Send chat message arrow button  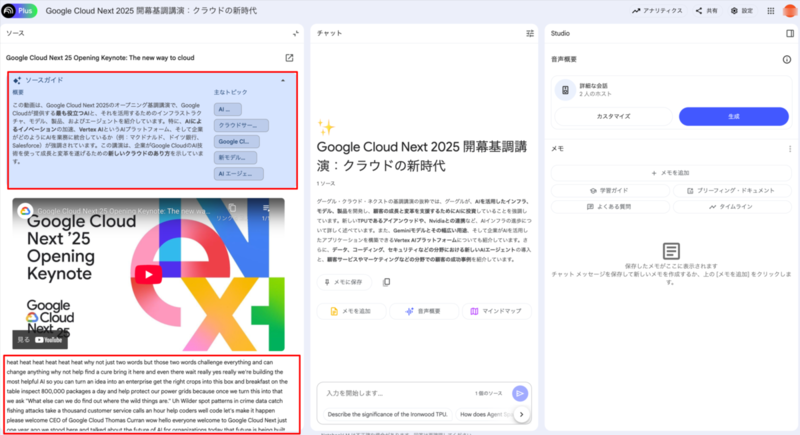click(x=519, y=393)
